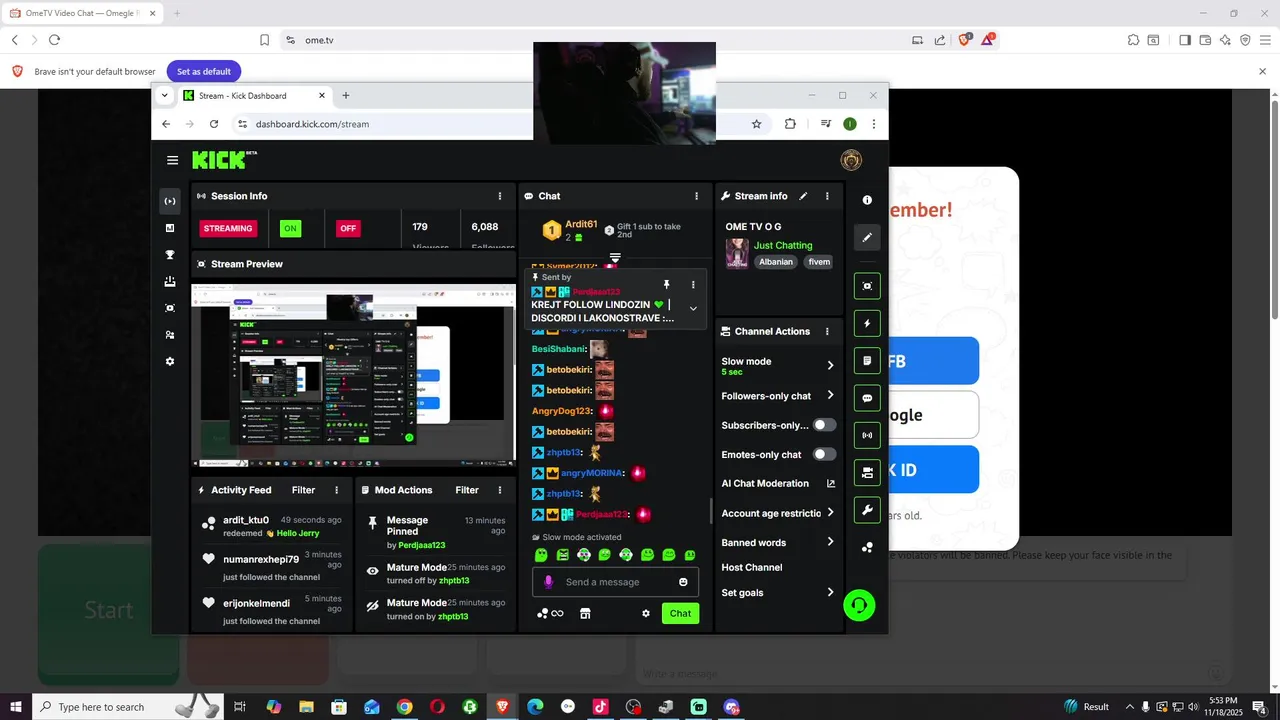The height and width of the screenshot is (720, 1280).
Task: Open Activity Feed three-dot menu
Action: click(x=336, y=490)
